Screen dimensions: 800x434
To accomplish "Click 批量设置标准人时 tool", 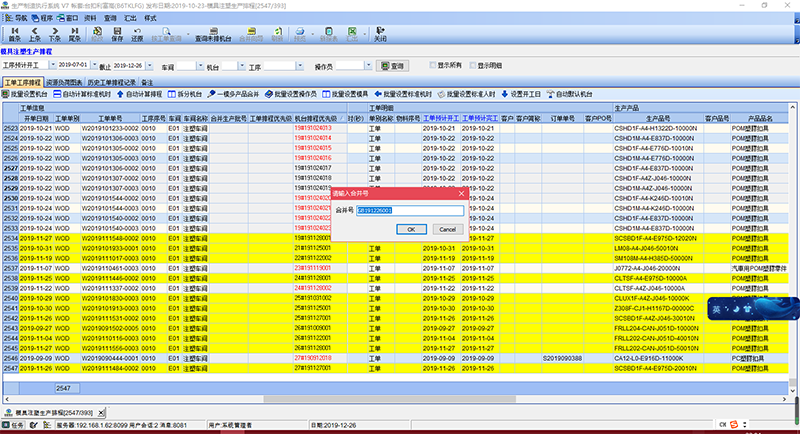I will click(x=467, y=94).
